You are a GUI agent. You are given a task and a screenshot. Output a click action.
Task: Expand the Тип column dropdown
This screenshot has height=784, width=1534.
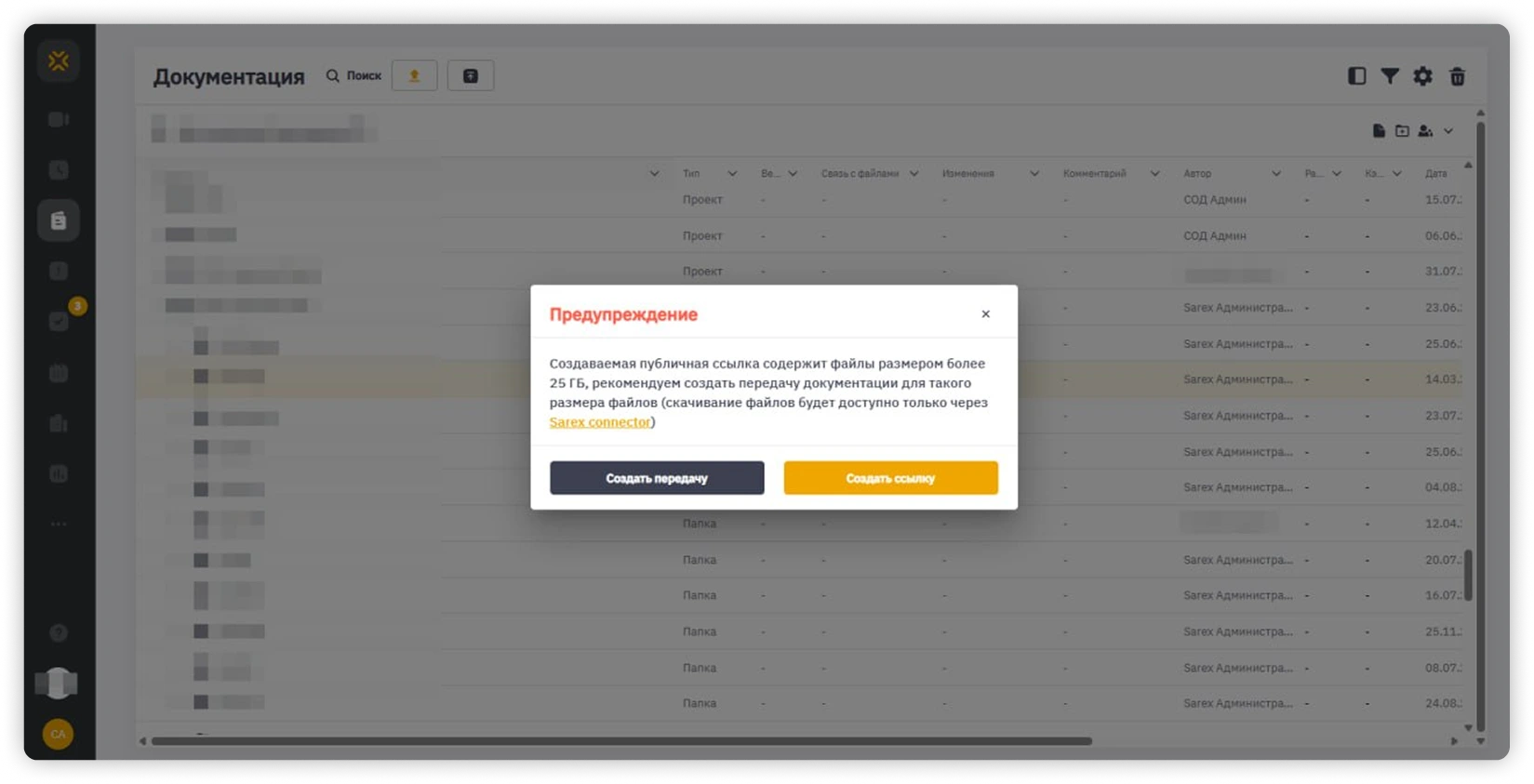pos(732,174)
